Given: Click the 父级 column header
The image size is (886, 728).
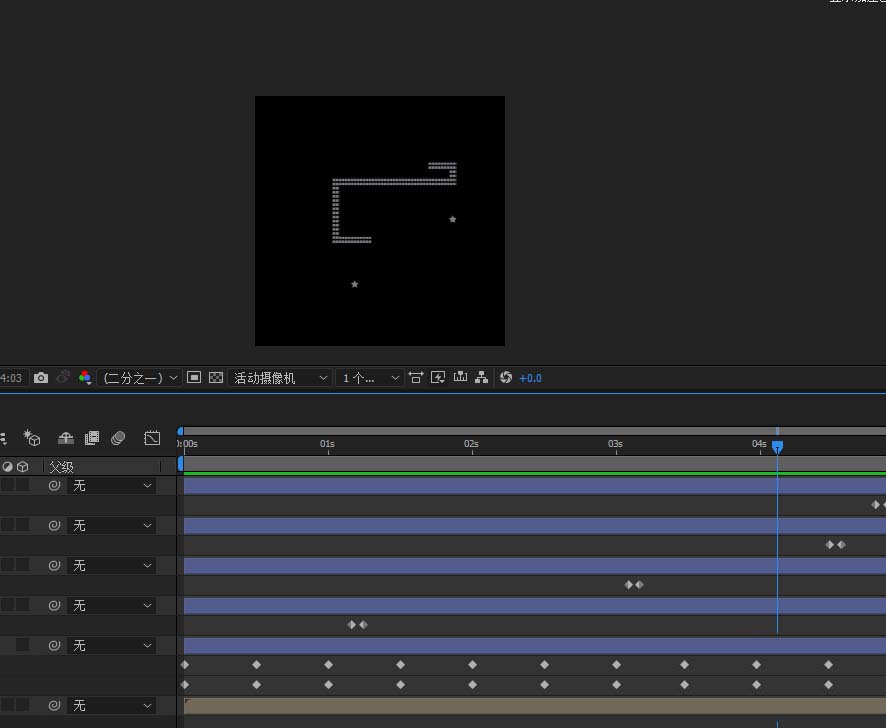Looking at the screenshot, I should (61, 467).
